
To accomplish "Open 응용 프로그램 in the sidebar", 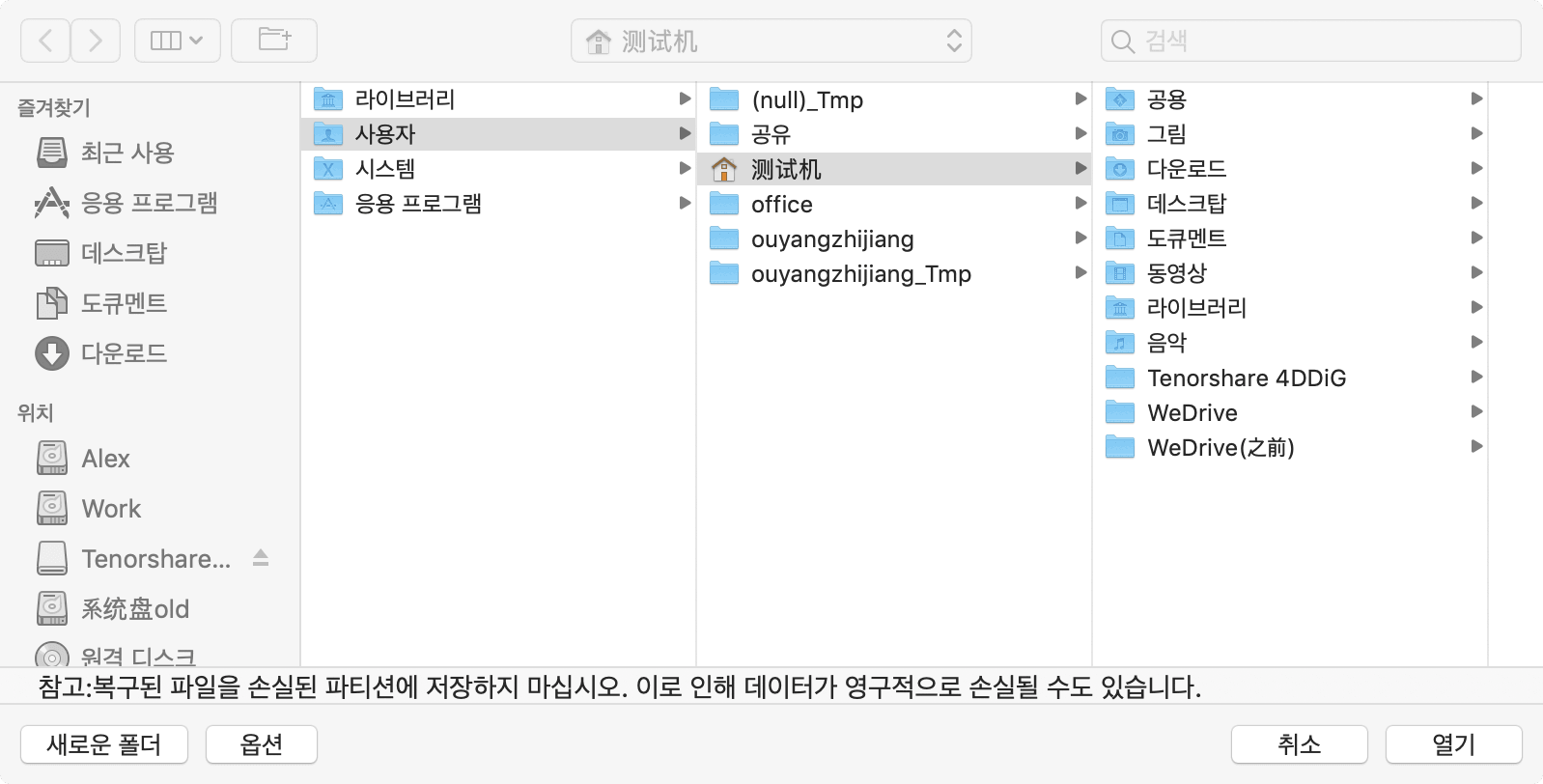I will 126,203.
